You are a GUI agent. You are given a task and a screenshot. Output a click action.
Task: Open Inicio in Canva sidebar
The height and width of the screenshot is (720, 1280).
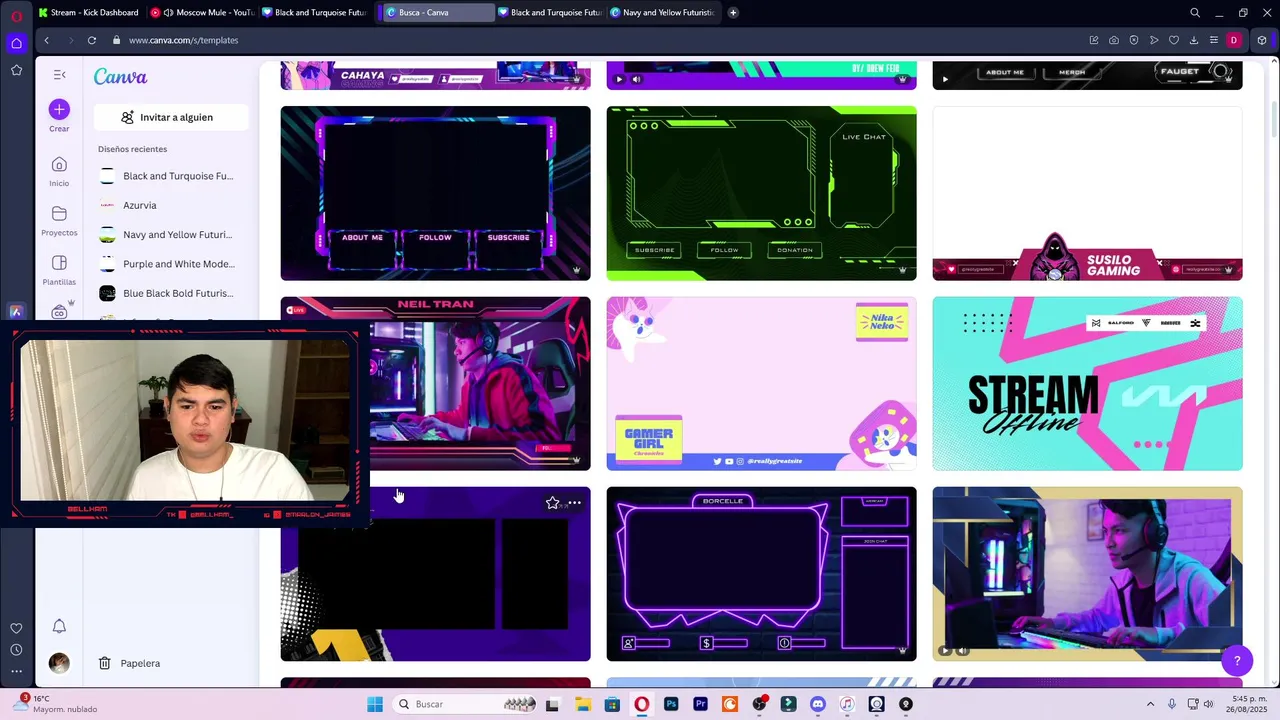59,171
